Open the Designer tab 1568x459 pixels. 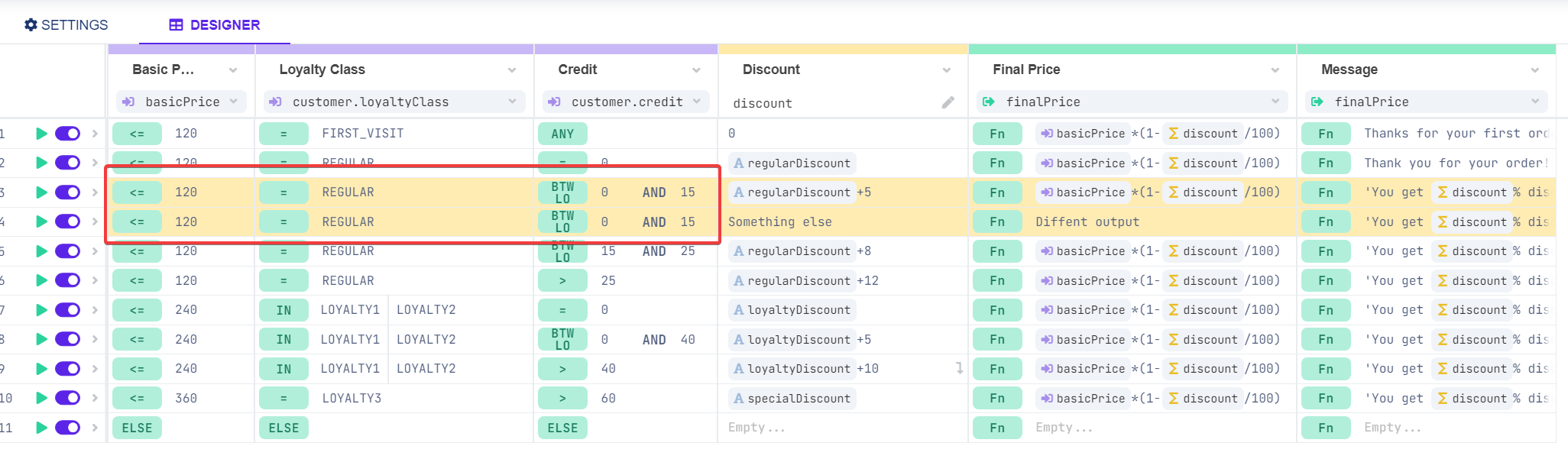click(215, 25)
